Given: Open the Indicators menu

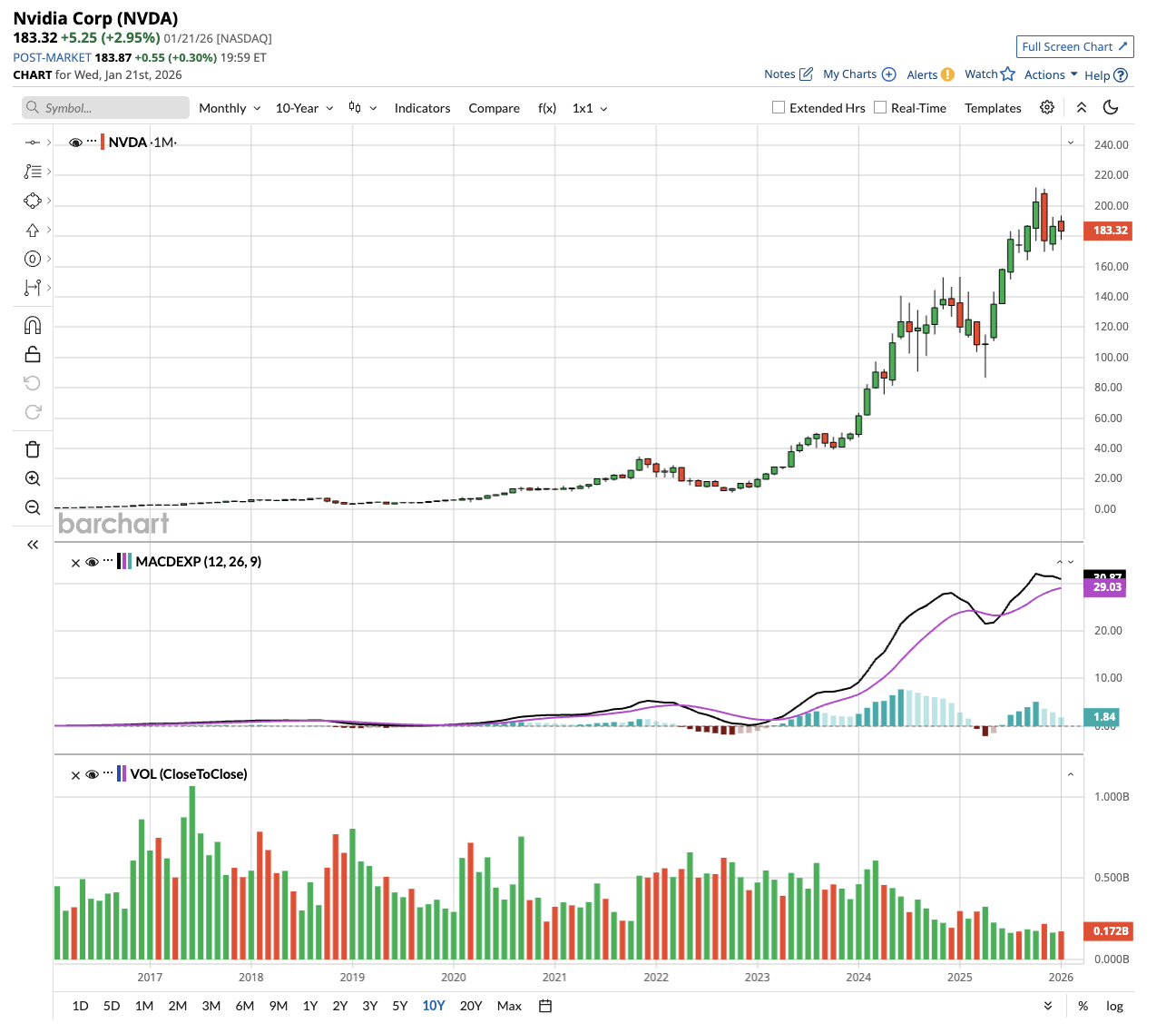Looking at the screenshot, I should [x=422, y=108].
